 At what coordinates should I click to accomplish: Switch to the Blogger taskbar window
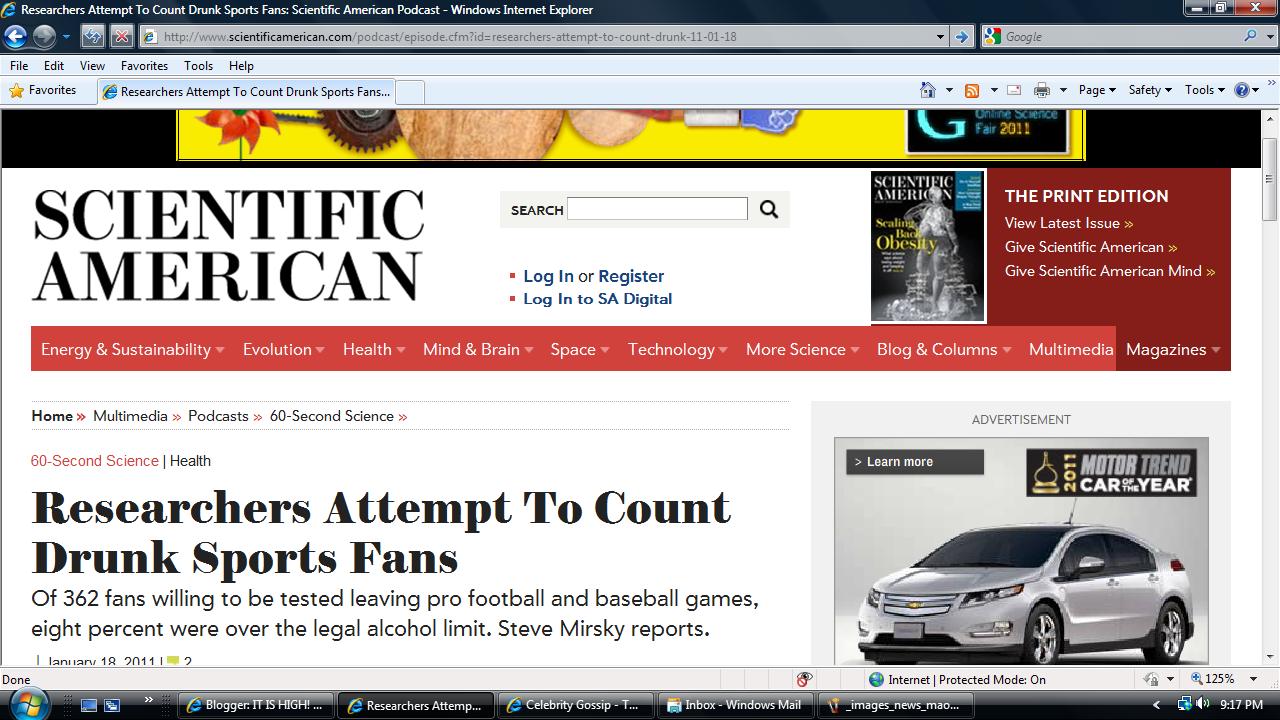pos(254,705)
